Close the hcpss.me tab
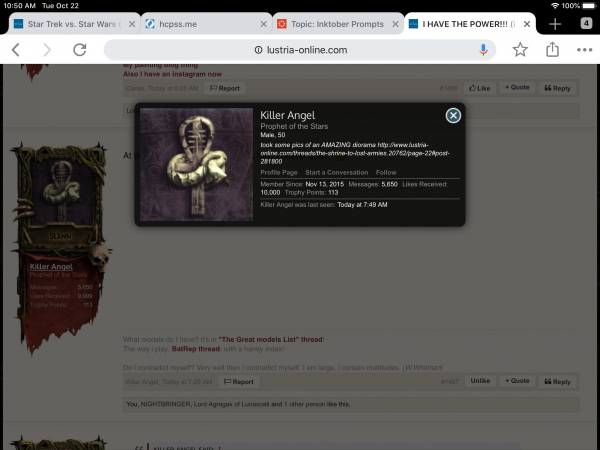 [264, 23]
